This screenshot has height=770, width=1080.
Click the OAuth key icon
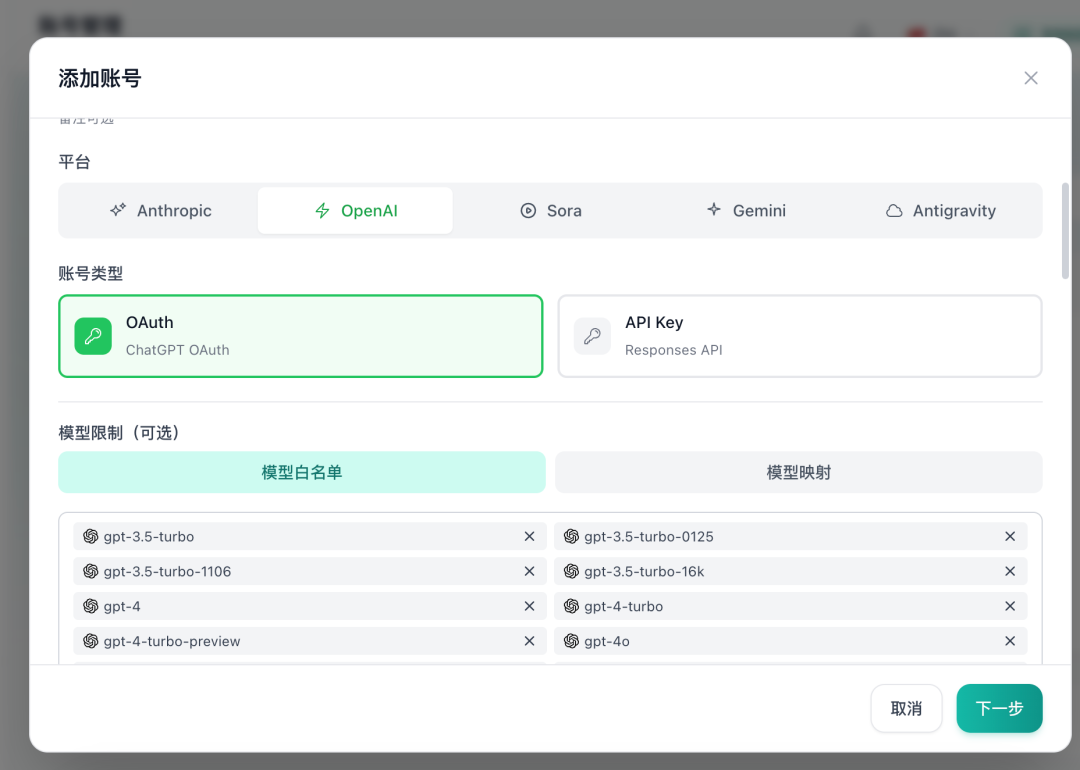point(93,336)
